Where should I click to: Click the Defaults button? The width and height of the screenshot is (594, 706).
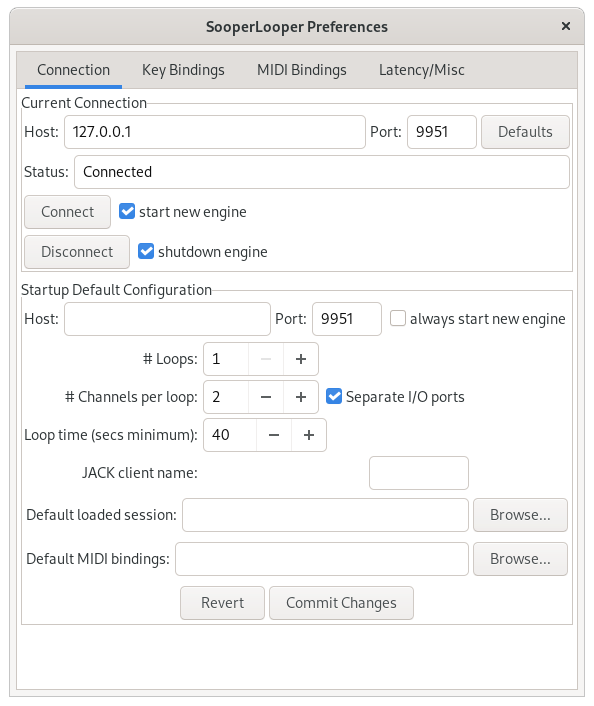click(x=525, y=132)
